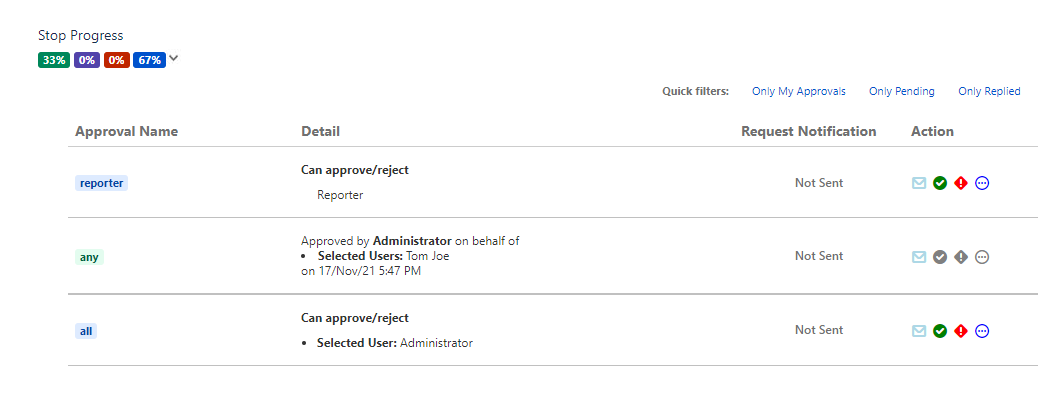Reject the reporter approval with red icon

click(x=961, y=183)
